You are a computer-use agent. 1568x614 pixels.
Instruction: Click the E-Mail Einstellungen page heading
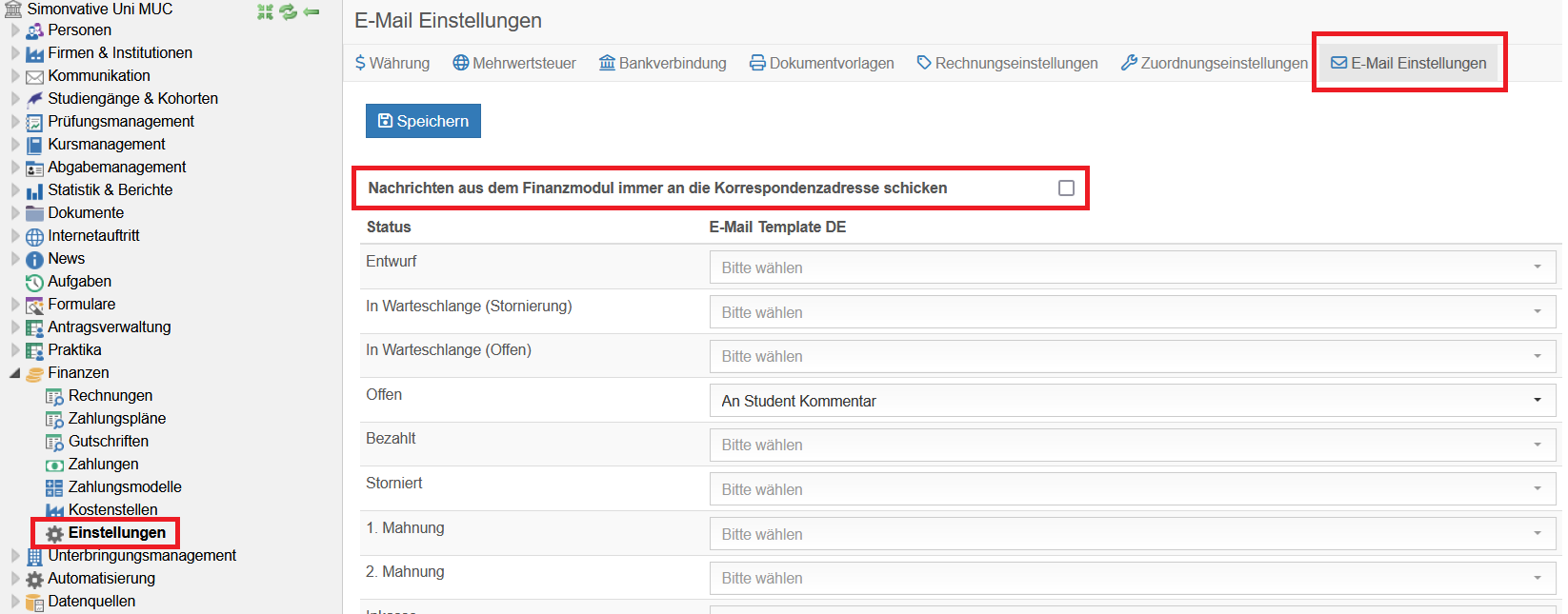coord(448,21)
